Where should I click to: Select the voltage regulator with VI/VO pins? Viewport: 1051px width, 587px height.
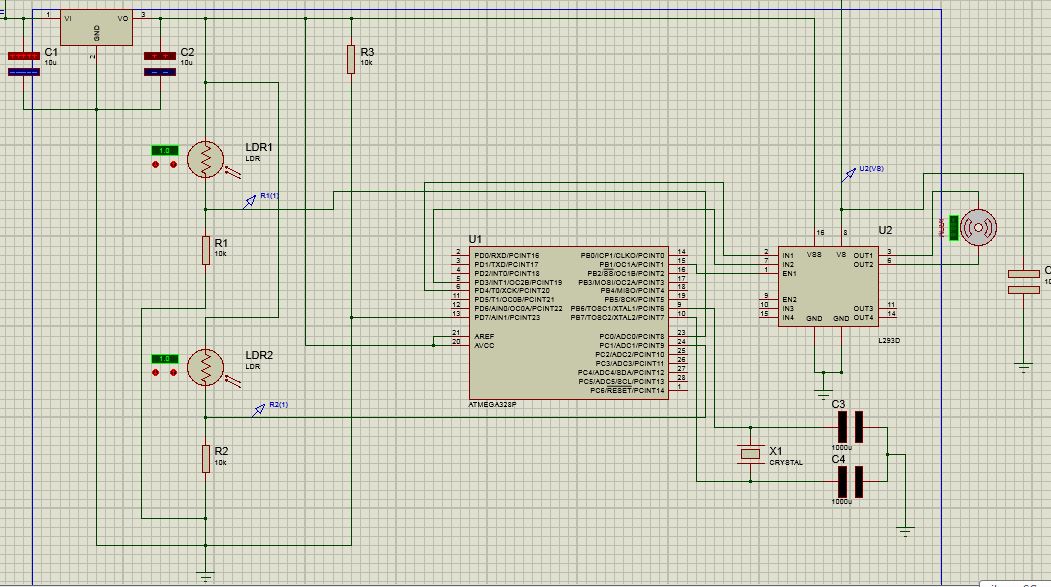tap(97, 27)
